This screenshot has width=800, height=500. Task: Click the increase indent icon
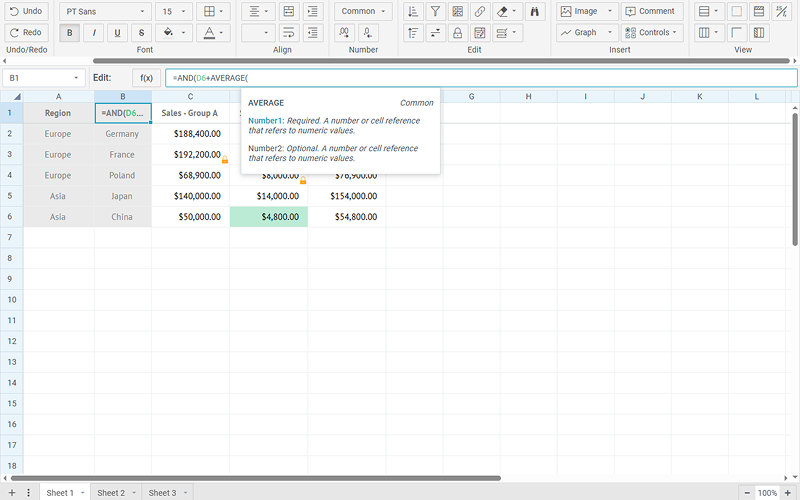click(x=313, y=11)
